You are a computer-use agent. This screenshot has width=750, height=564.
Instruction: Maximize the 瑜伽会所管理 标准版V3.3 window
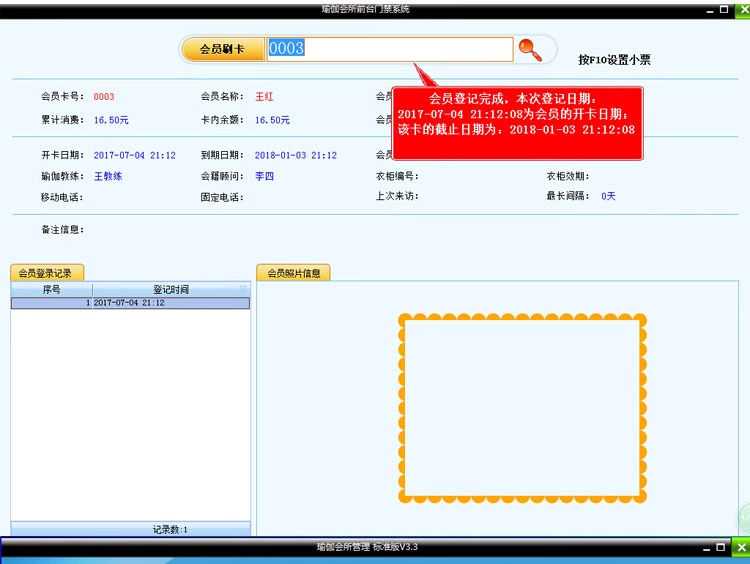pyautogui.click(x=721, y=547)
